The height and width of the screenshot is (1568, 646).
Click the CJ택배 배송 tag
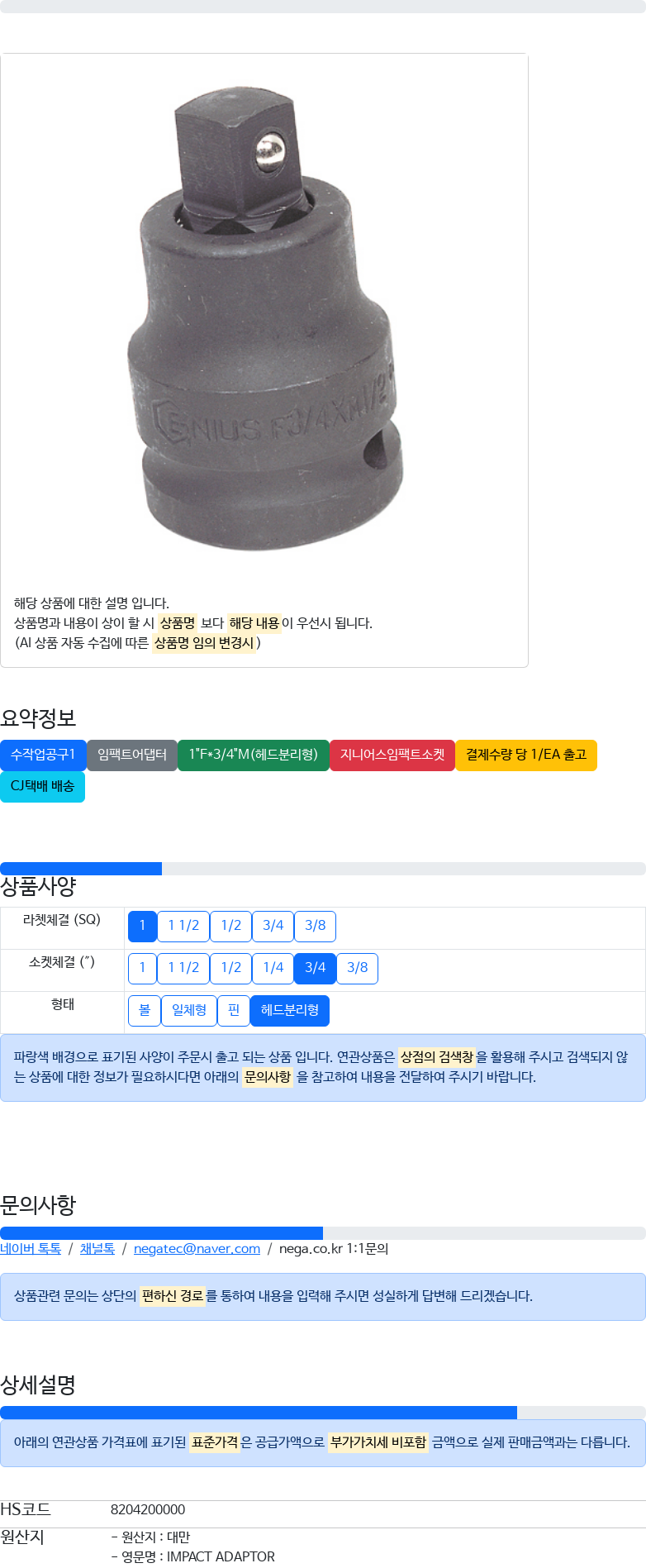[x=43, y=786]
